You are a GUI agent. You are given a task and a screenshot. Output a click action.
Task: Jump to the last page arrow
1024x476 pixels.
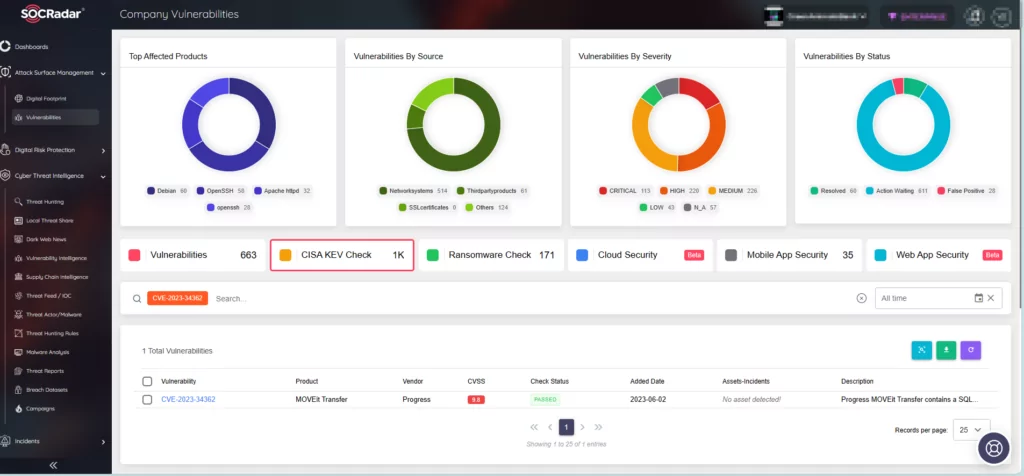(598, 427)
